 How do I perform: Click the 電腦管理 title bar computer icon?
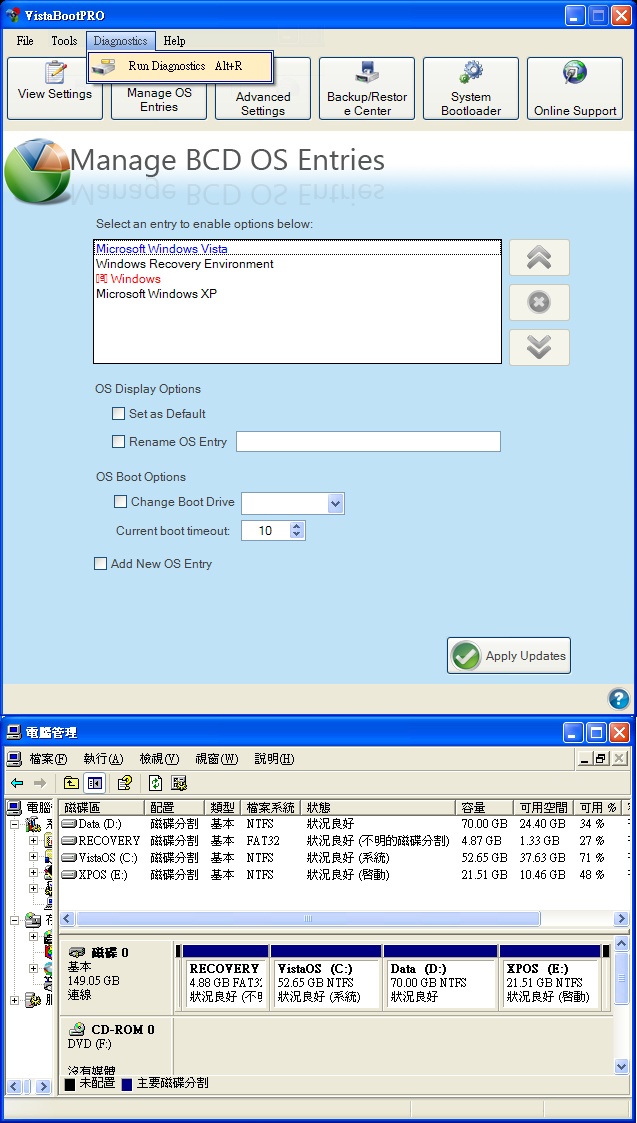click(13, 732)
